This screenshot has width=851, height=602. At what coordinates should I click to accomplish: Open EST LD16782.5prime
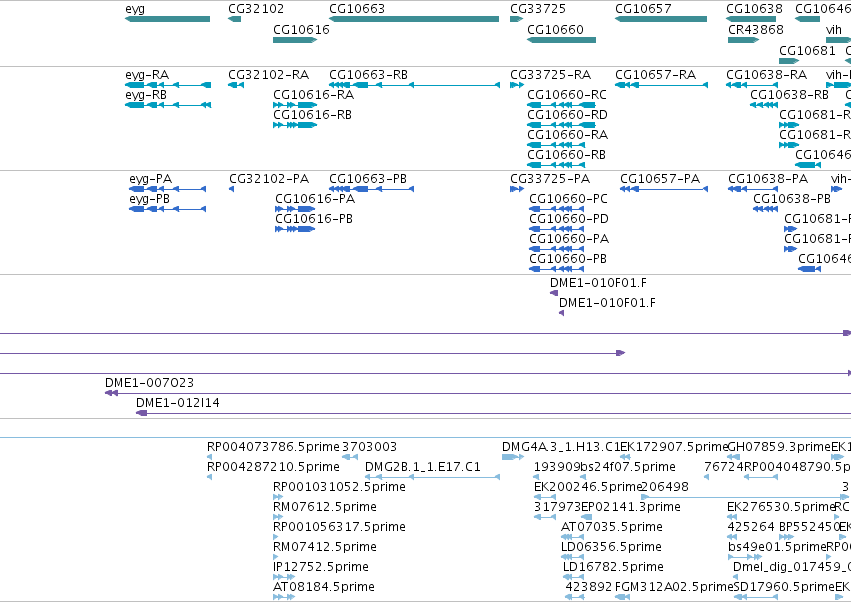pos(613,567)
